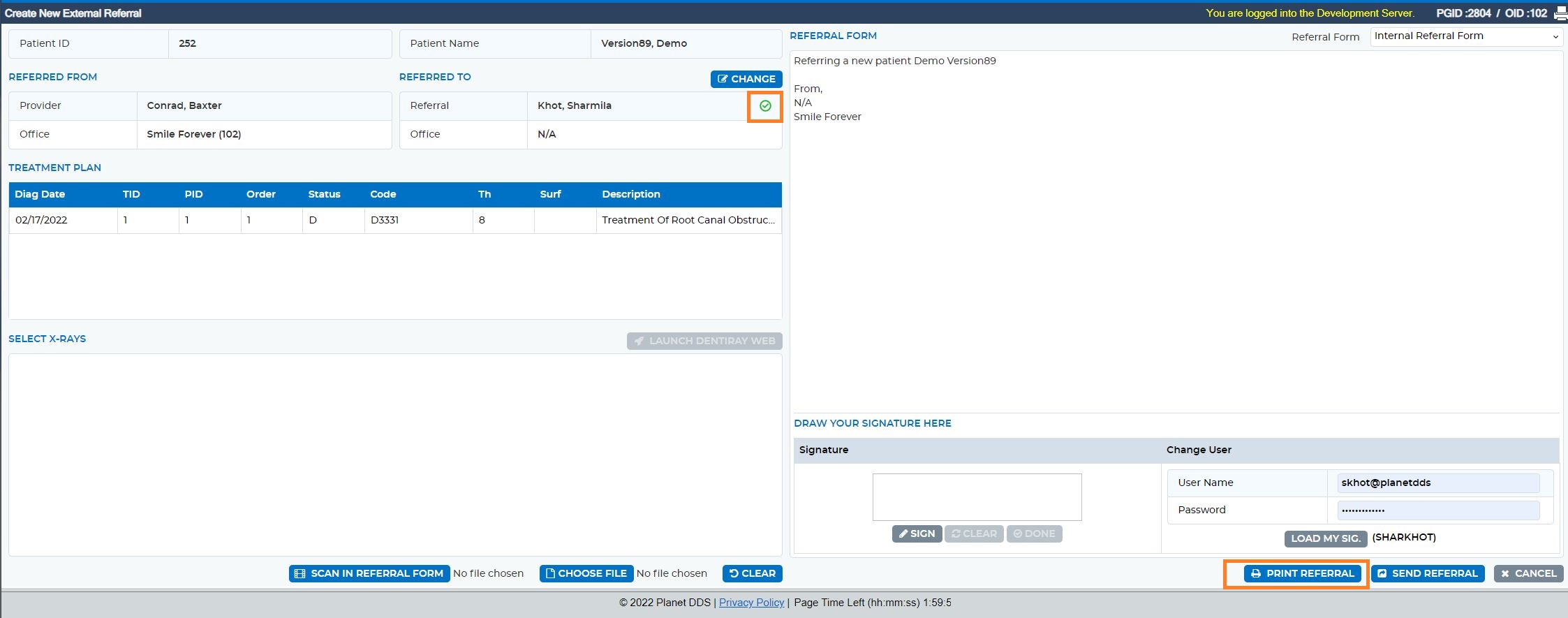
Task: Click the Password field
Action: coord(1438,510)
